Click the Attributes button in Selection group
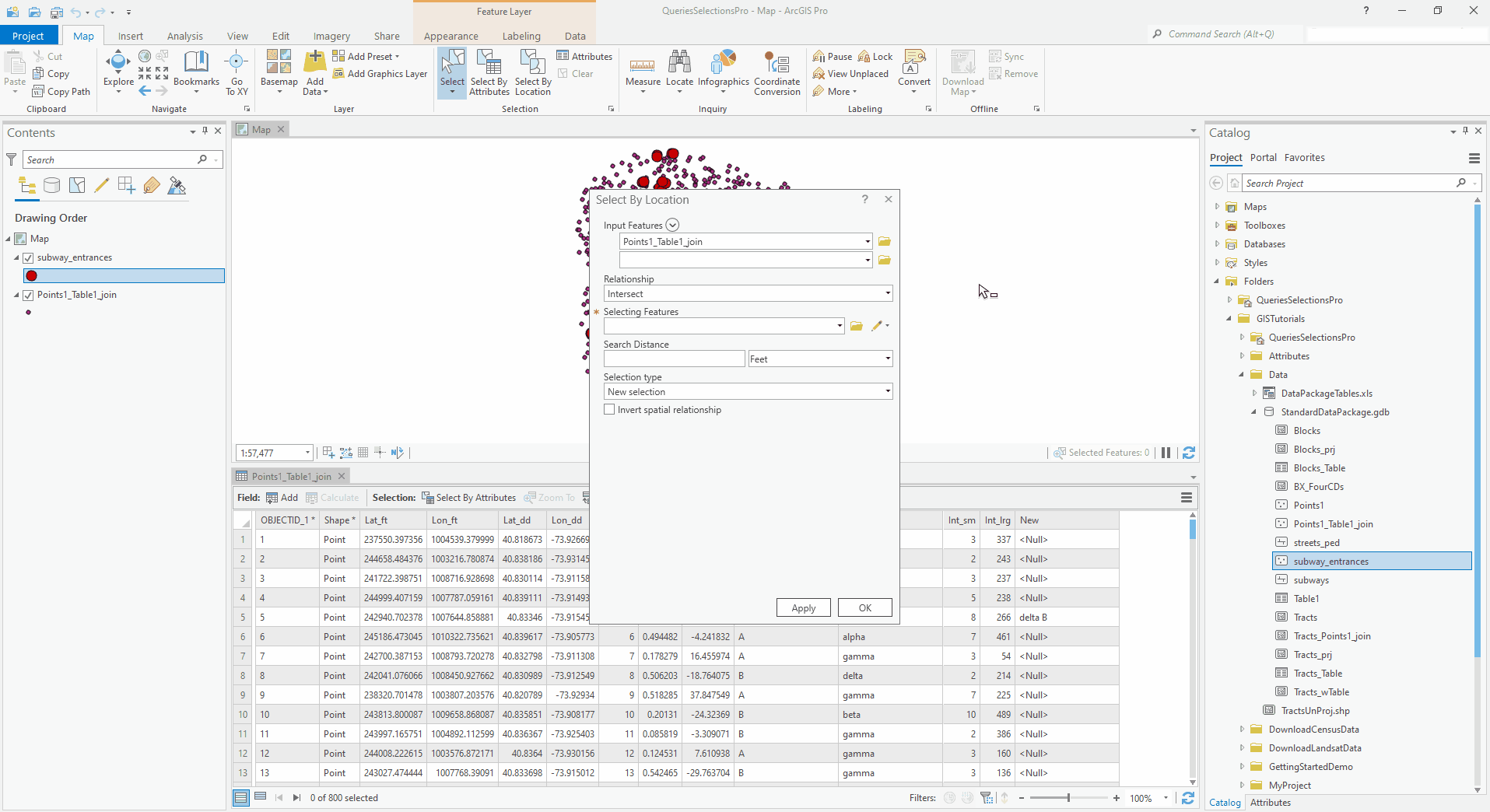 pos(584,56)
